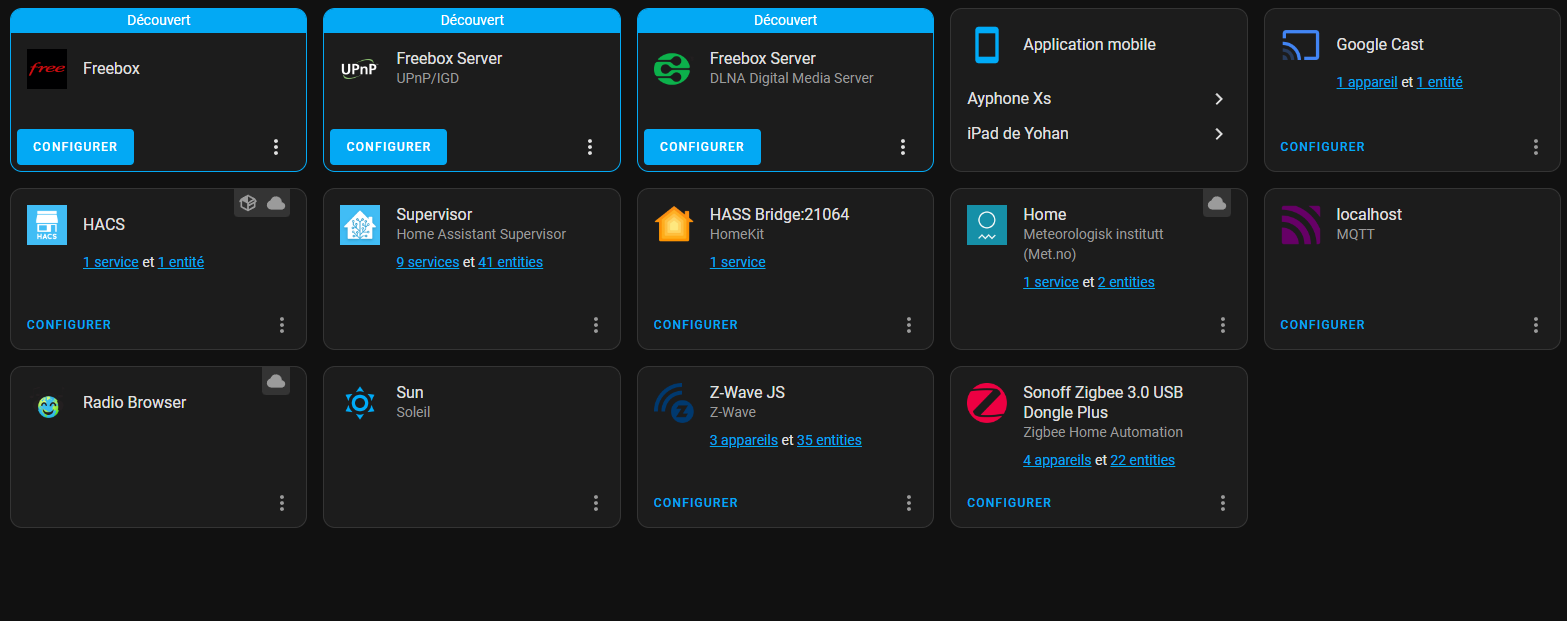
Task: Open the Home card '2 entities' link
Action: 1126,283
